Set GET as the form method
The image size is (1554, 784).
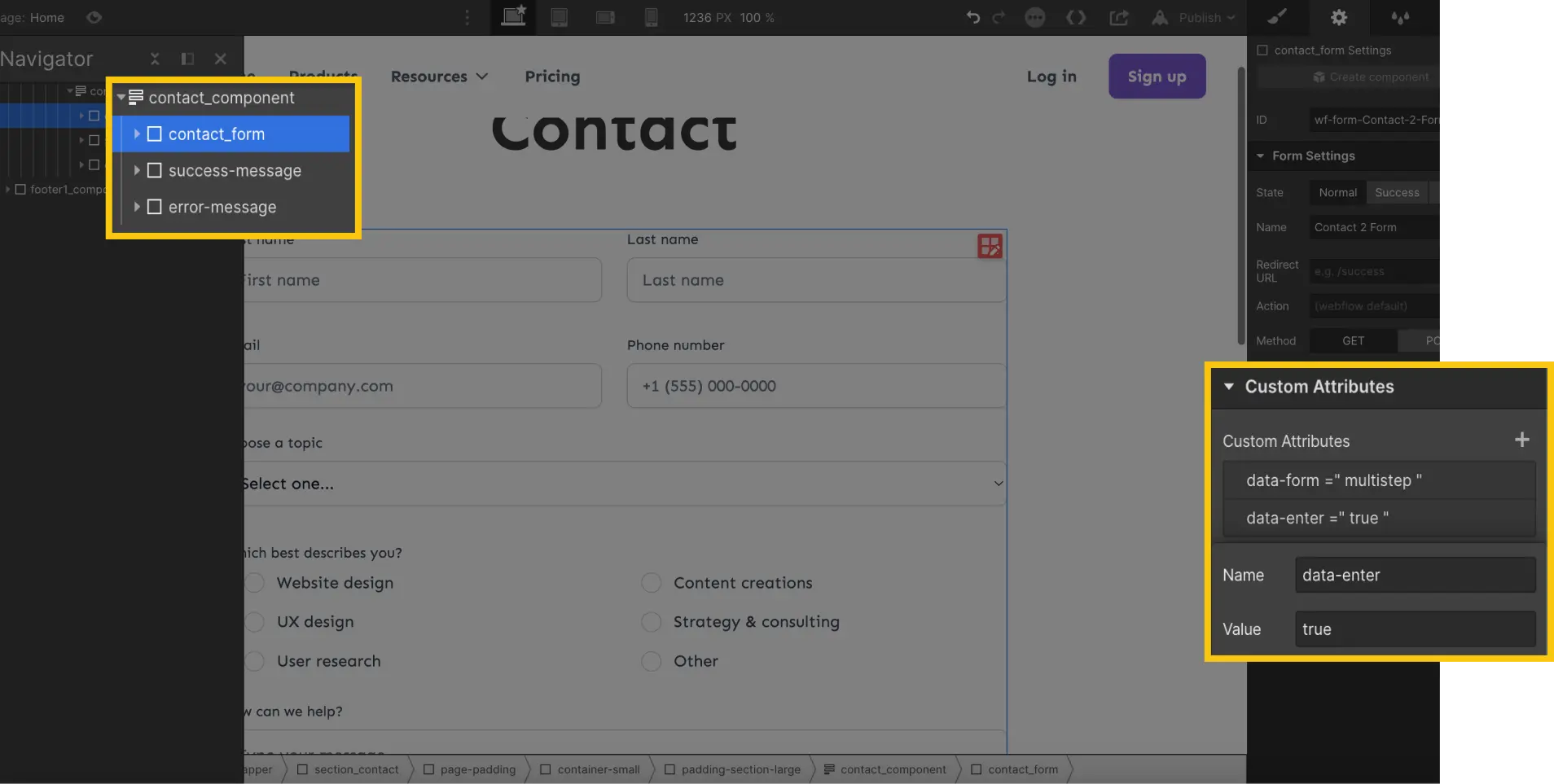(1352, 340)
